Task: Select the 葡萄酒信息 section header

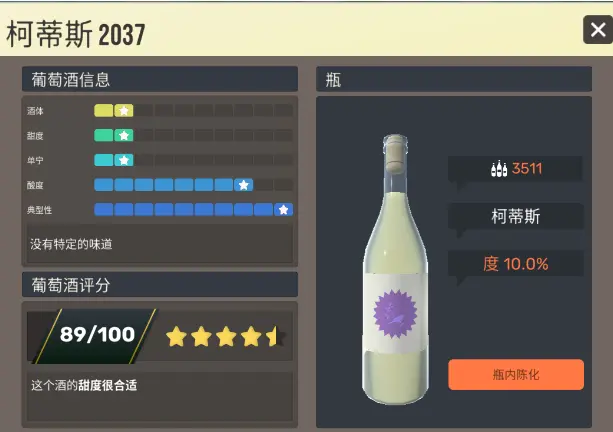Action: 160,79
